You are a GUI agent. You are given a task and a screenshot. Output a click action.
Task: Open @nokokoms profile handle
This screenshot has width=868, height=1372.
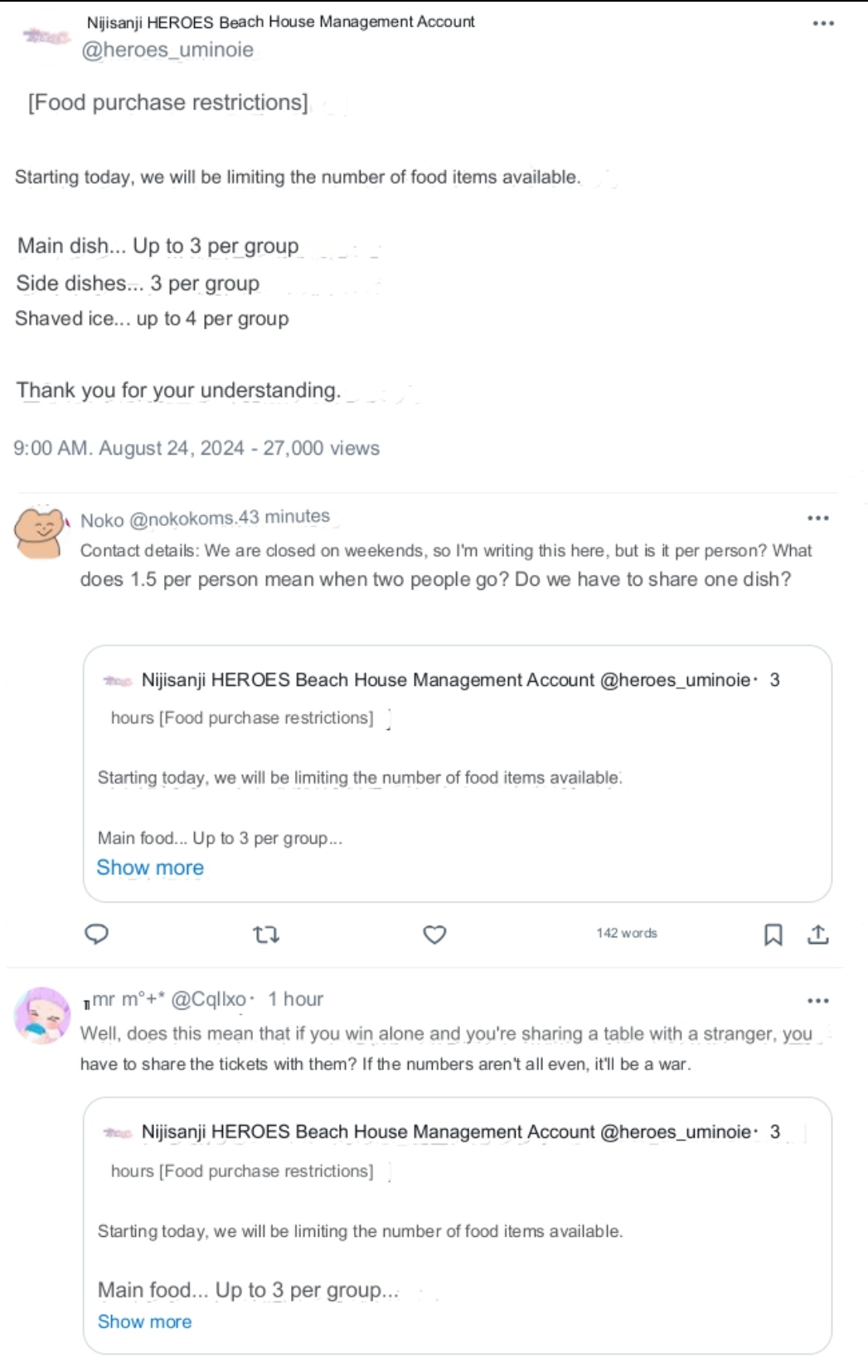pyautogui.click(x=182, y=519)
